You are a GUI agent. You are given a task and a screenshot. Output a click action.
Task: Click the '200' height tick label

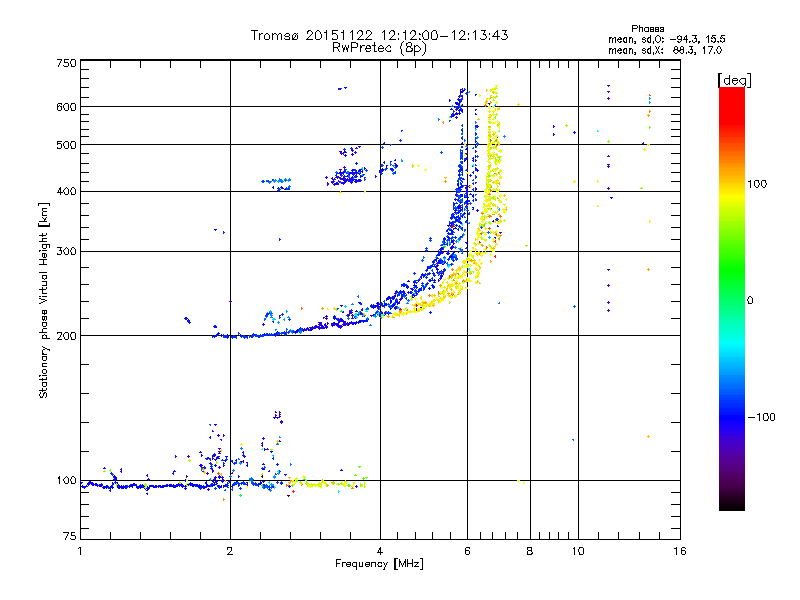point(67,336)
